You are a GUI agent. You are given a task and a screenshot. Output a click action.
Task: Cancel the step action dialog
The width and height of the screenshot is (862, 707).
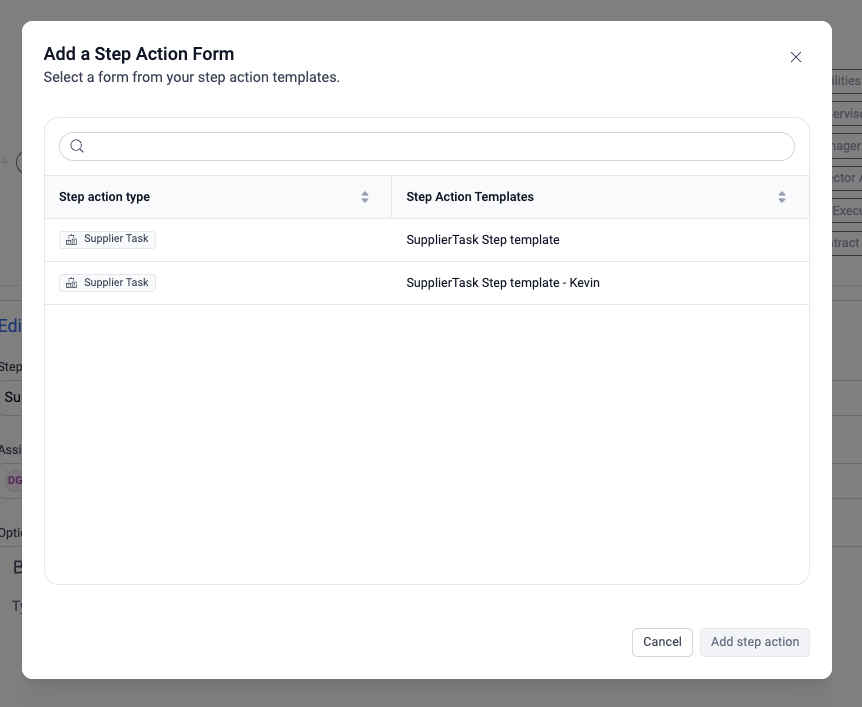click(x=662, y=642)
